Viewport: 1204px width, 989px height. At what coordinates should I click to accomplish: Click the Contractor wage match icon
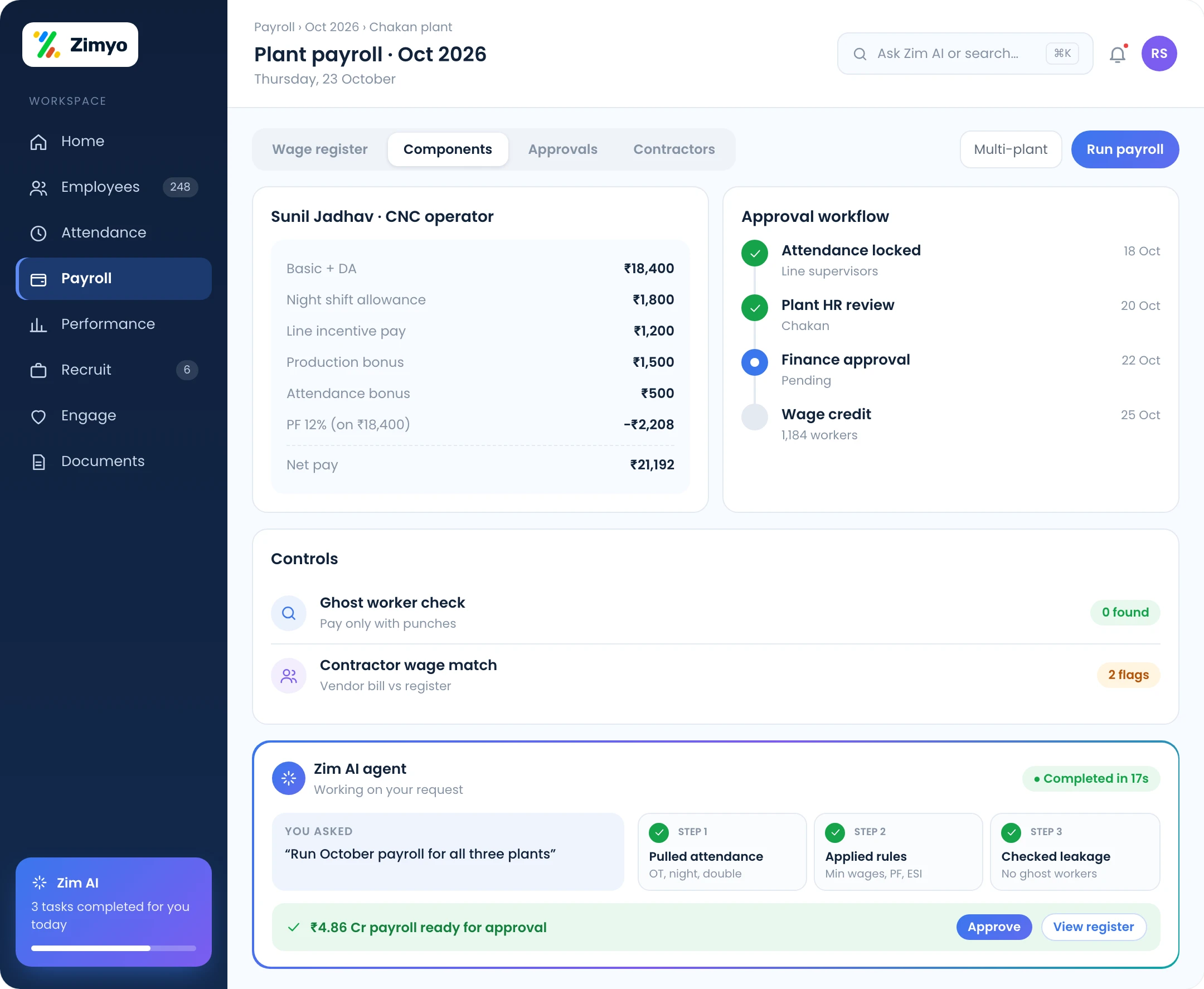(289, 676)
